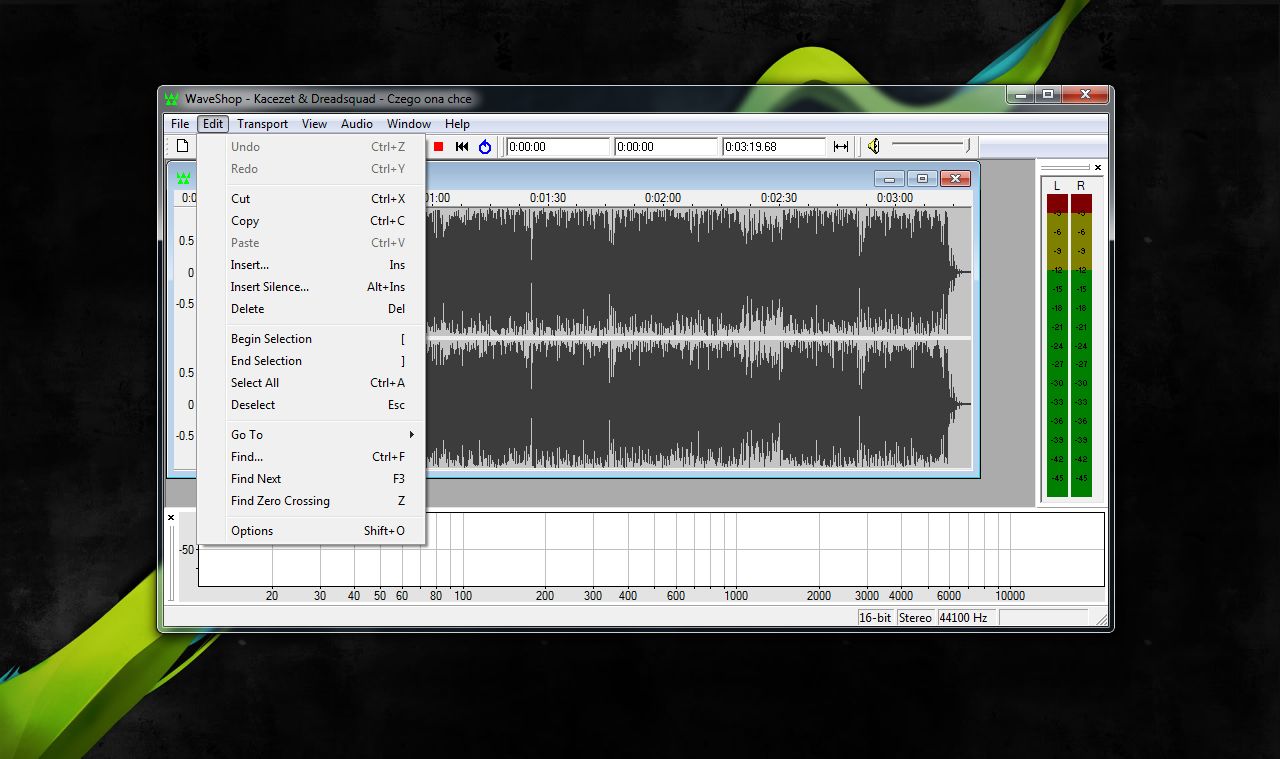Click the 44100 Hz status bar entry
This screenshot has height=759, width=1280.
(x=966, y=618)
